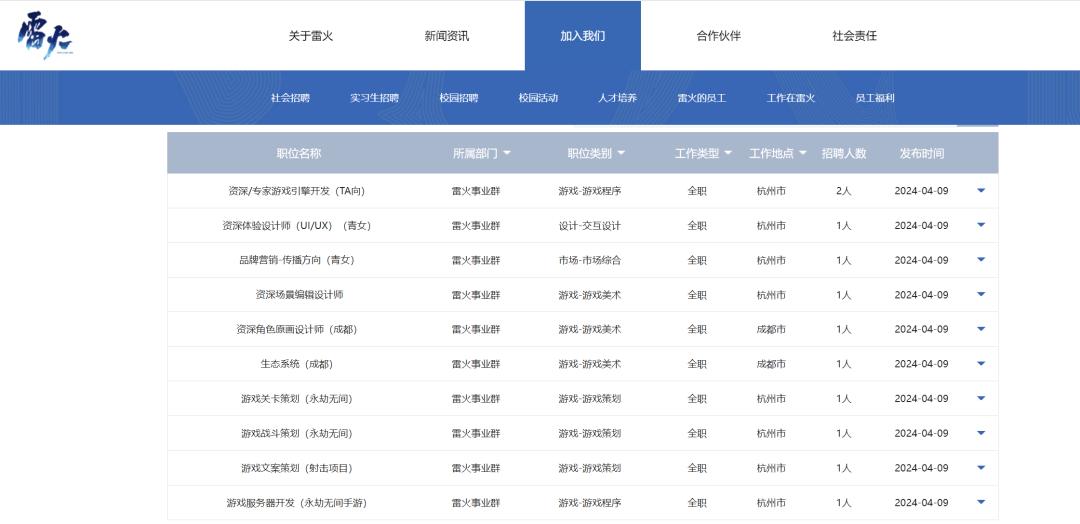Click the 生态系统 (成都) job title
Viewport: 1080px width, 524px height.
[297, 364]
